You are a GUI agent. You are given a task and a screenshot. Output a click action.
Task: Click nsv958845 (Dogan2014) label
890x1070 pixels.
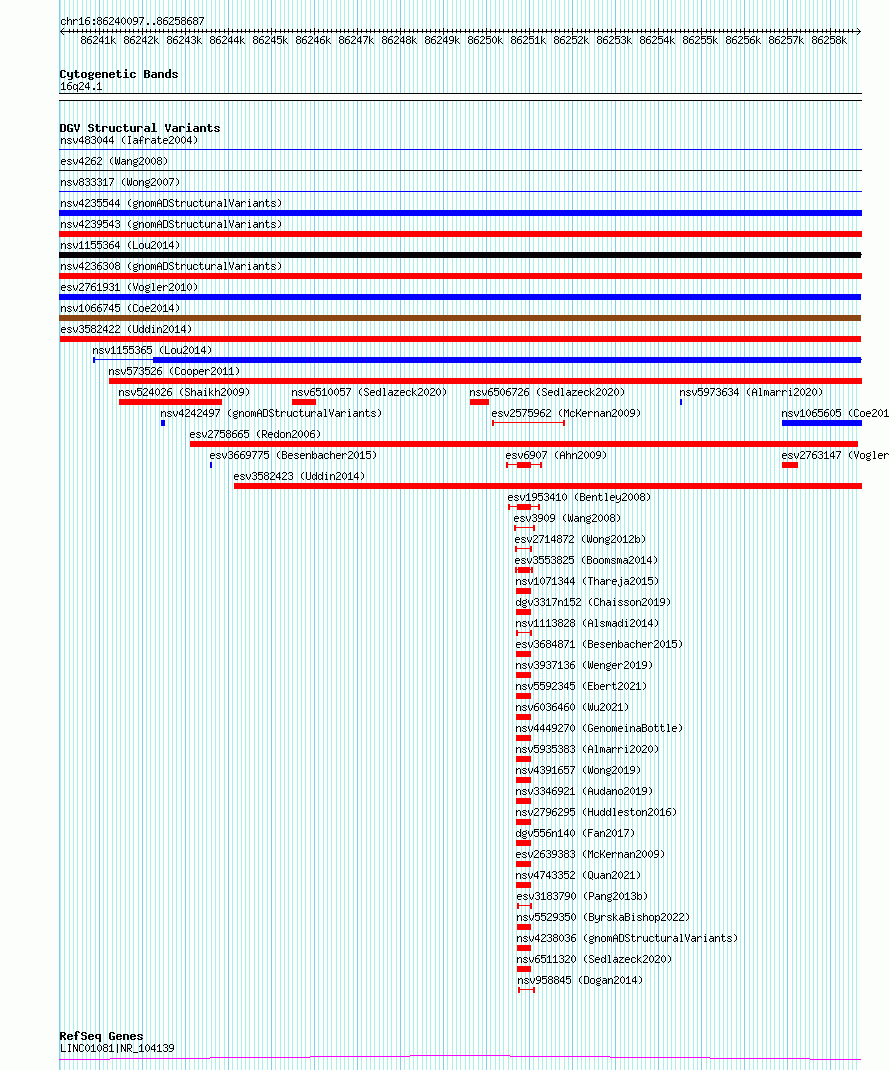pyautogui.click(x=580, y=981)
